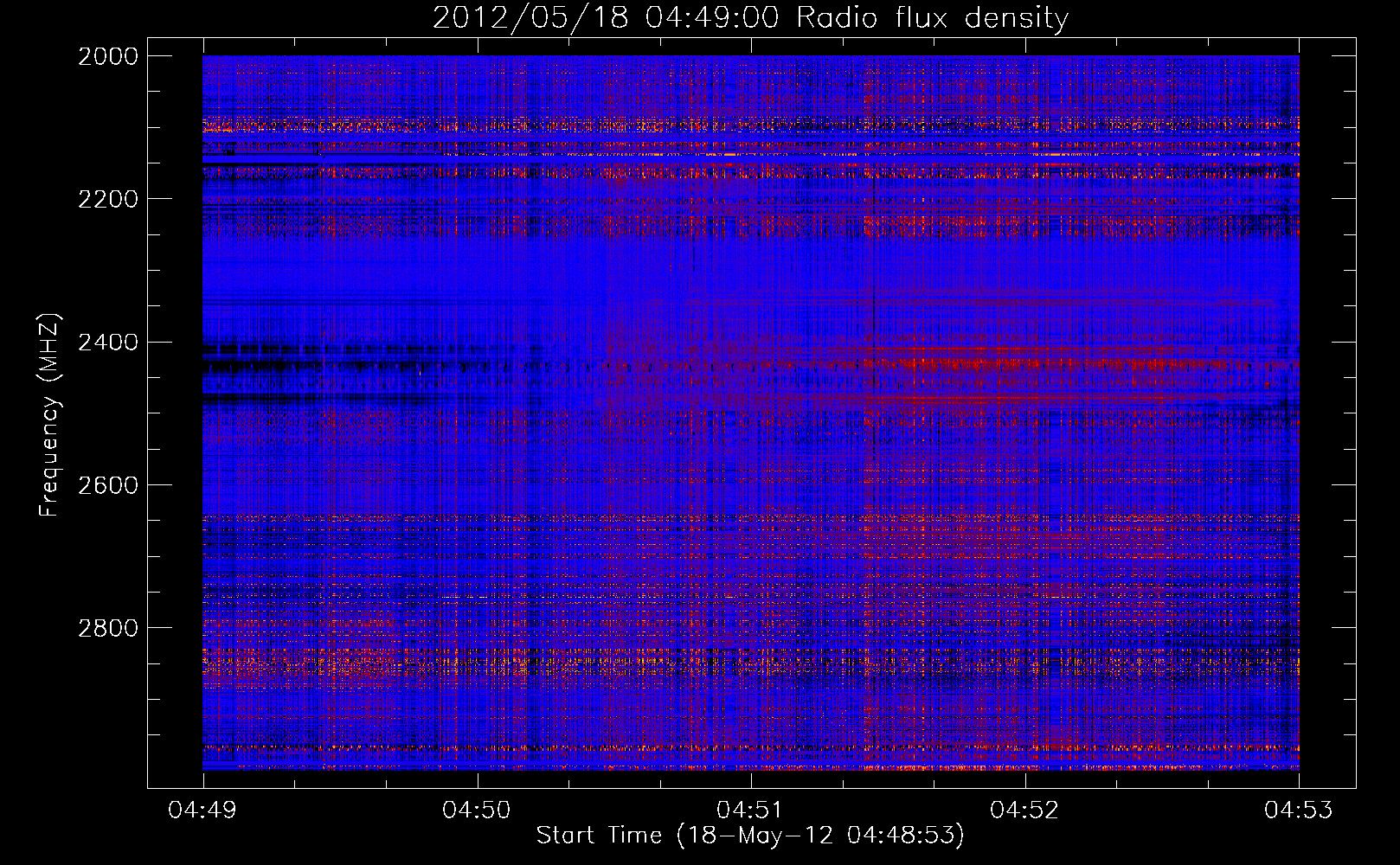Click the 'Frequency (MHZ)' axis label

pos(49,415)
